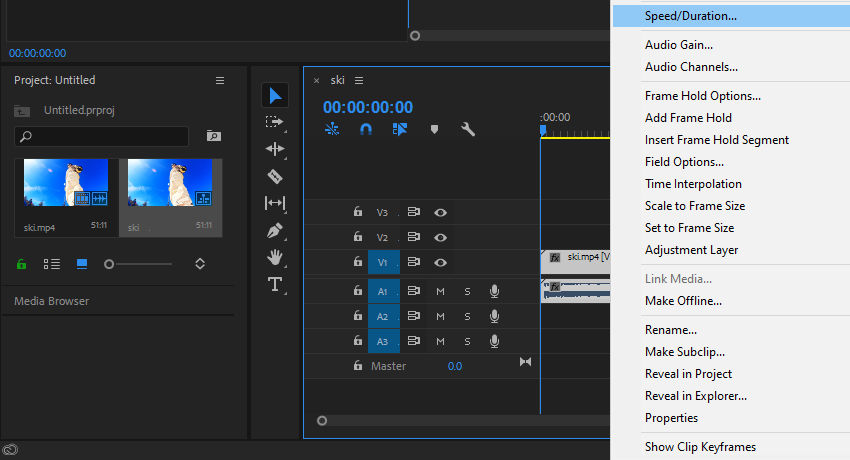Viewport: 850px width, 460px height.
Task: Target the V1 video track
Action: (383, 262)
